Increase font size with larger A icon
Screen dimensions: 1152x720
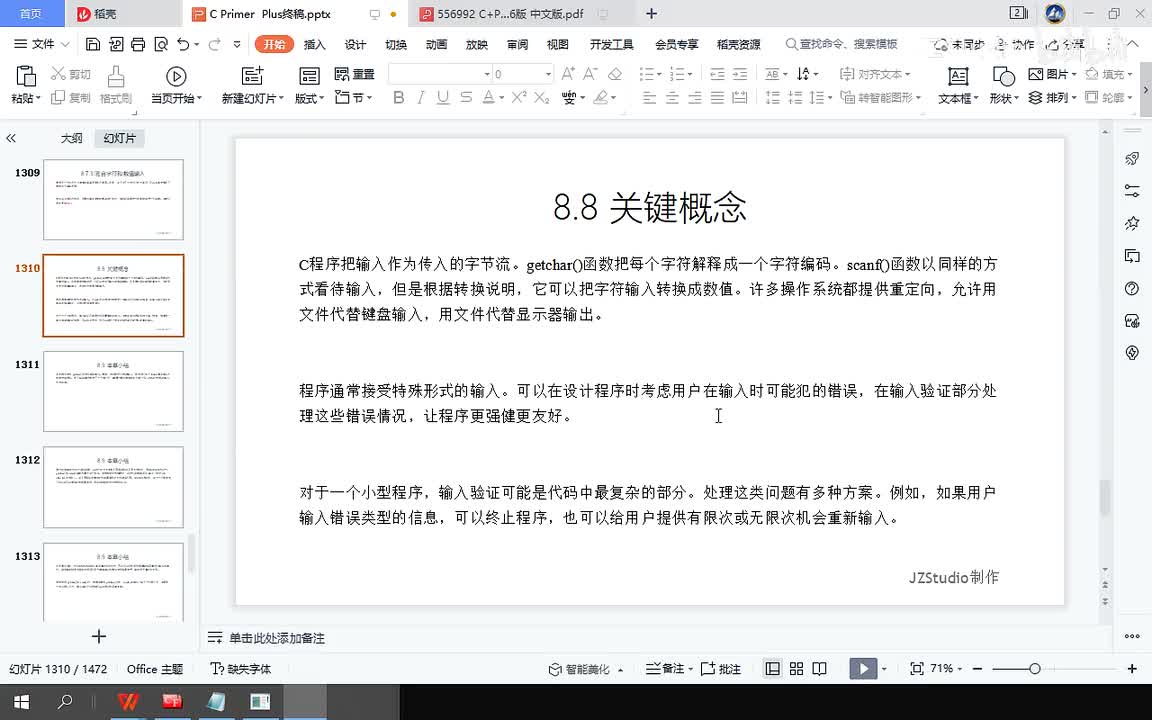[568, 74]
